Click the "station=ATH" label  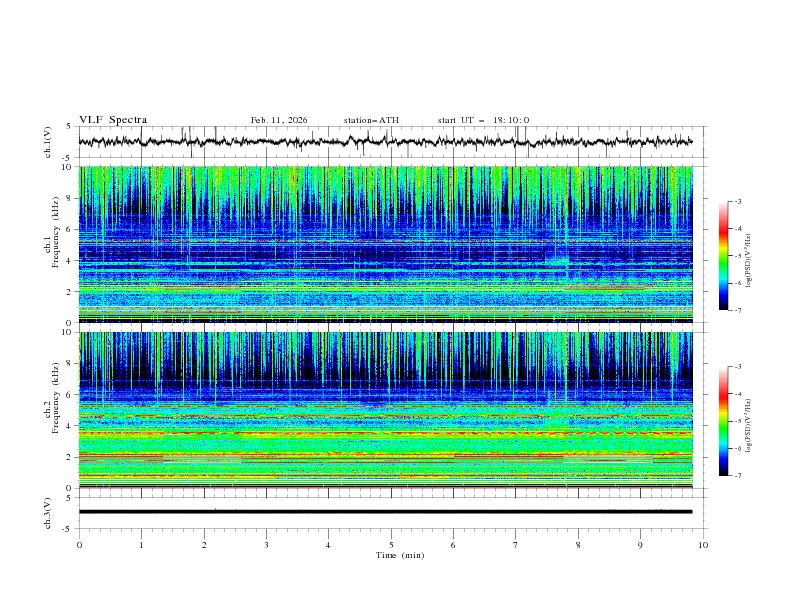point(371,120)
